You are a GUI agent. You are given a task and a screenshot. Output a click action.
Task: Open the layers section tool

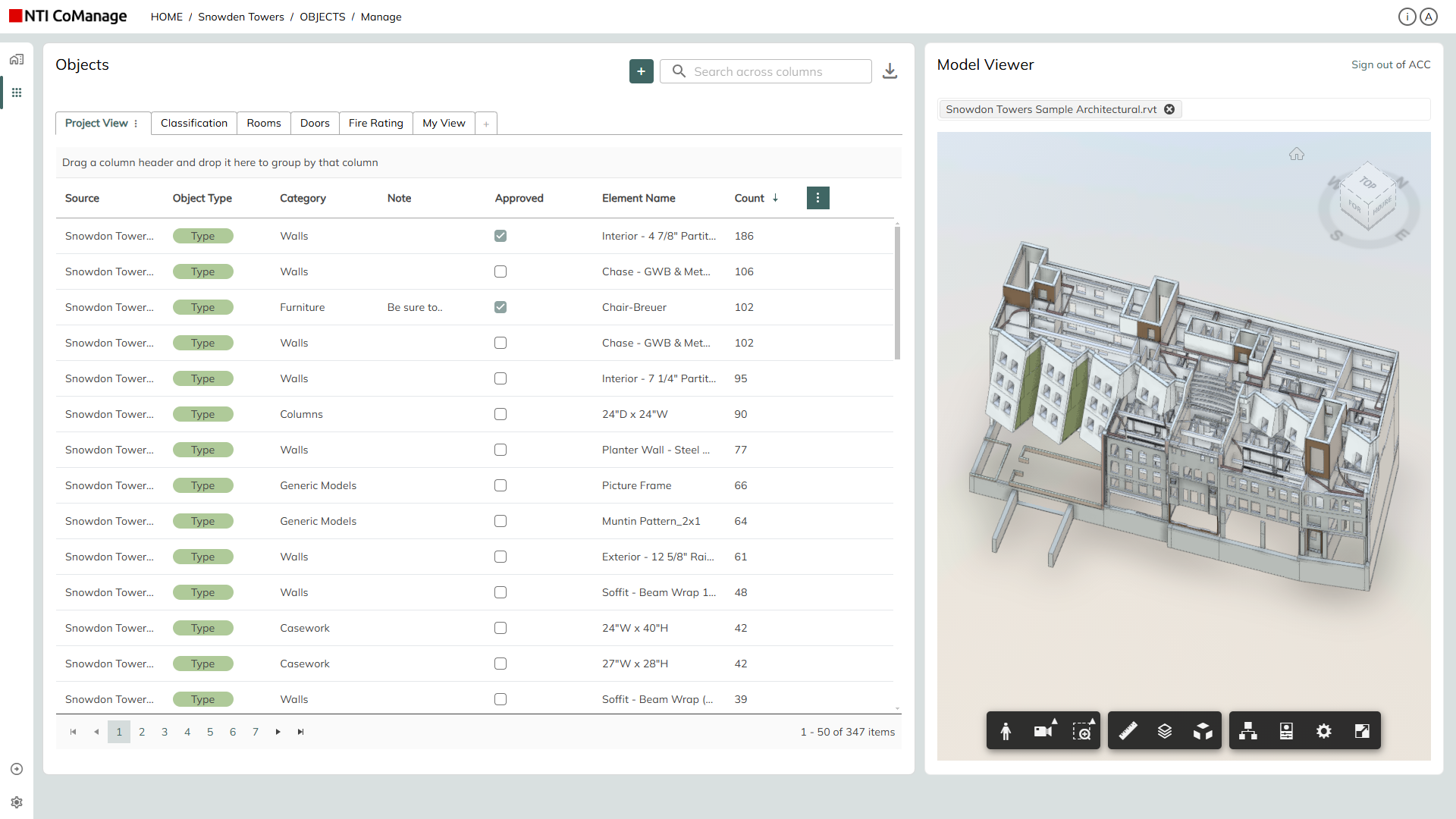1165,731
